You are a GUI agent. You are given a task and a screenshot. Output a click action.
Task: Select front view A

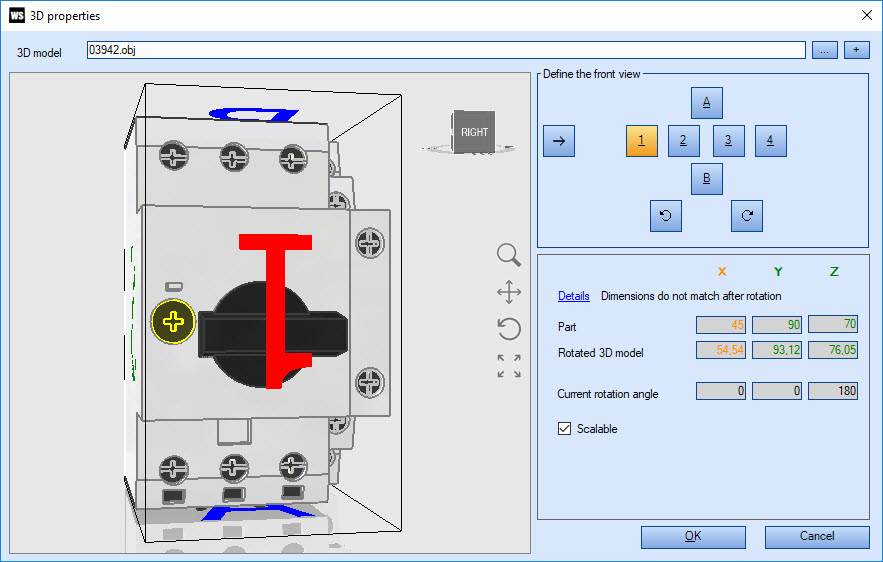tap(707, 102)
